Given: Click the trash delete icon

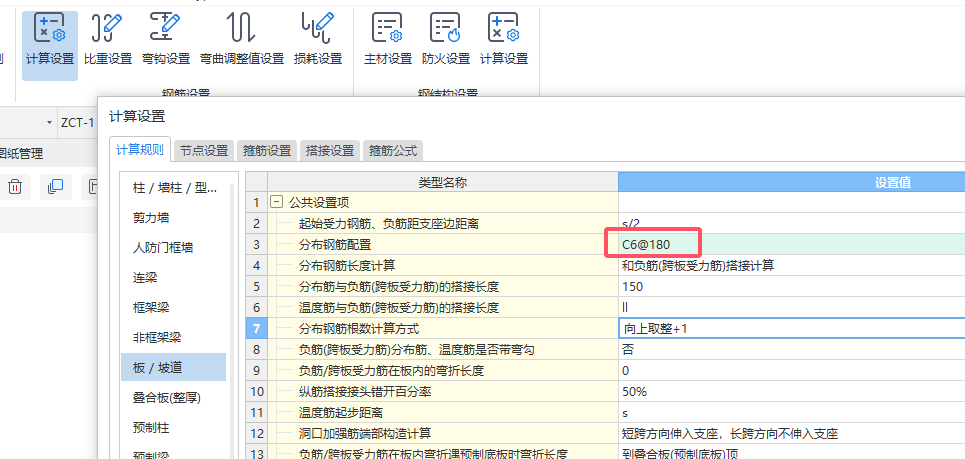Looking at the screenshot, I should [x=15, y=187].
